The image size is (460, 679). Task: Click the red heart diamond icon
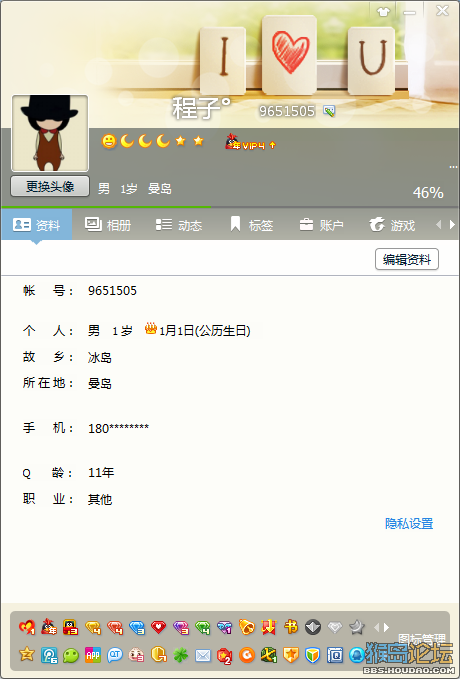point(159,627)
